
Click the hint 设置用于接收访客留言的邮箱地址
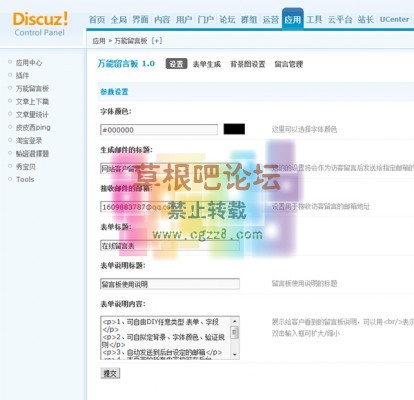[321, 207]
